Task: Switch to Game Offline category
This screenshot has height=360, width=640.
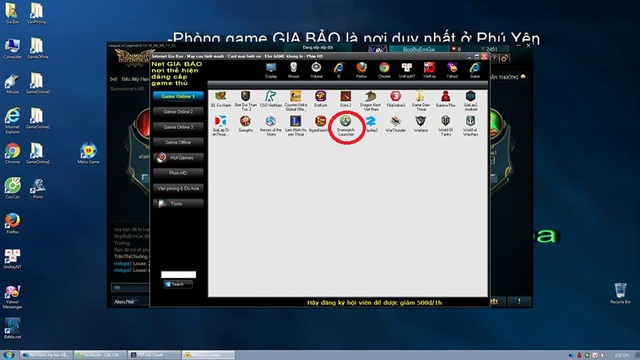Action: pos(178,142)
